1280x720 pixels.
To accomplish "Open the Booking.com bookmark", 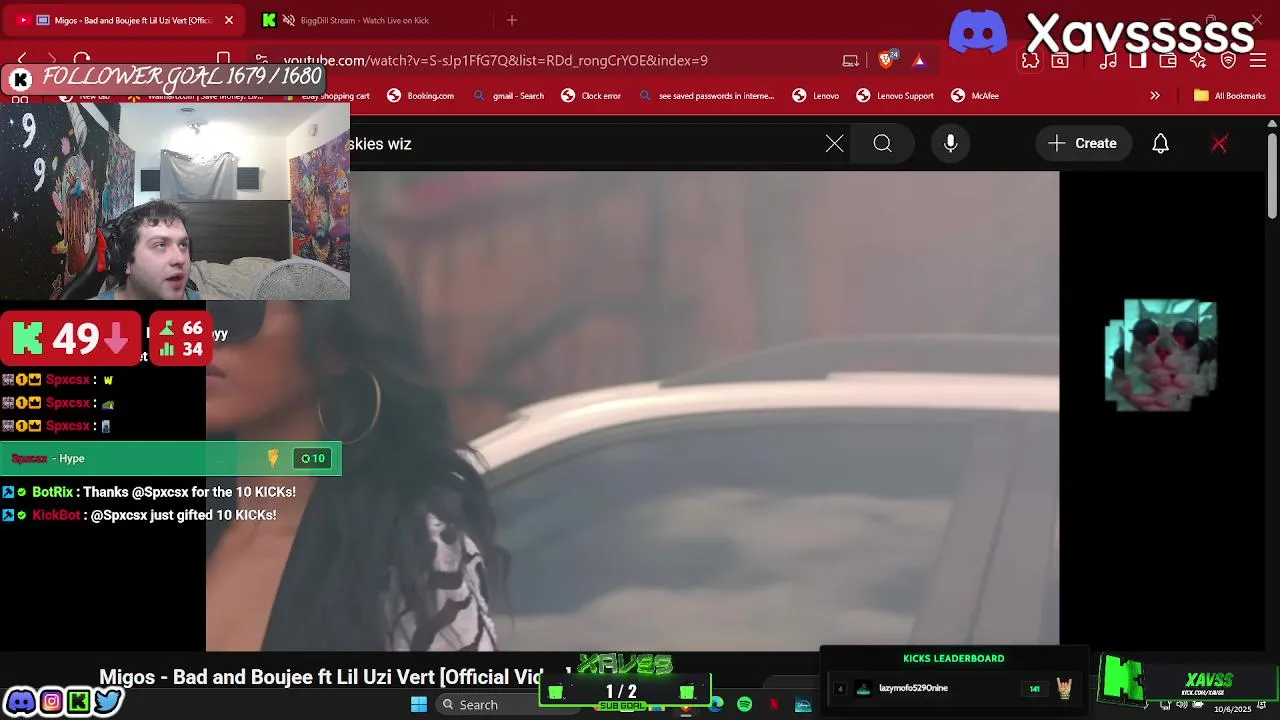I will pos(421,96).
